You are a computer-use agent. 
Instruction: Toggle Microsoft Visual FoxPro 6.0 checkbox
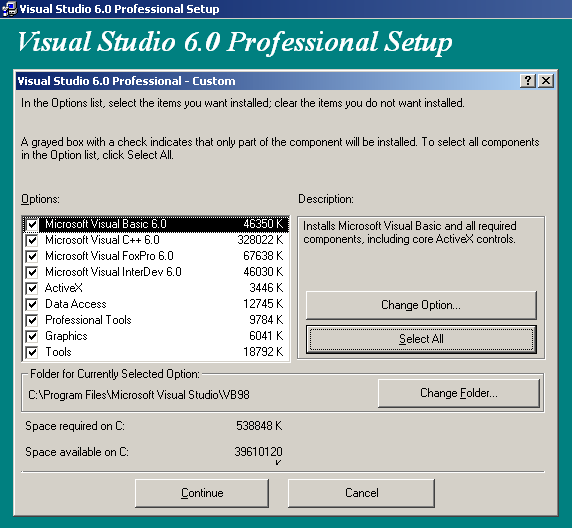pyautogui.click(x=32, y=256)
